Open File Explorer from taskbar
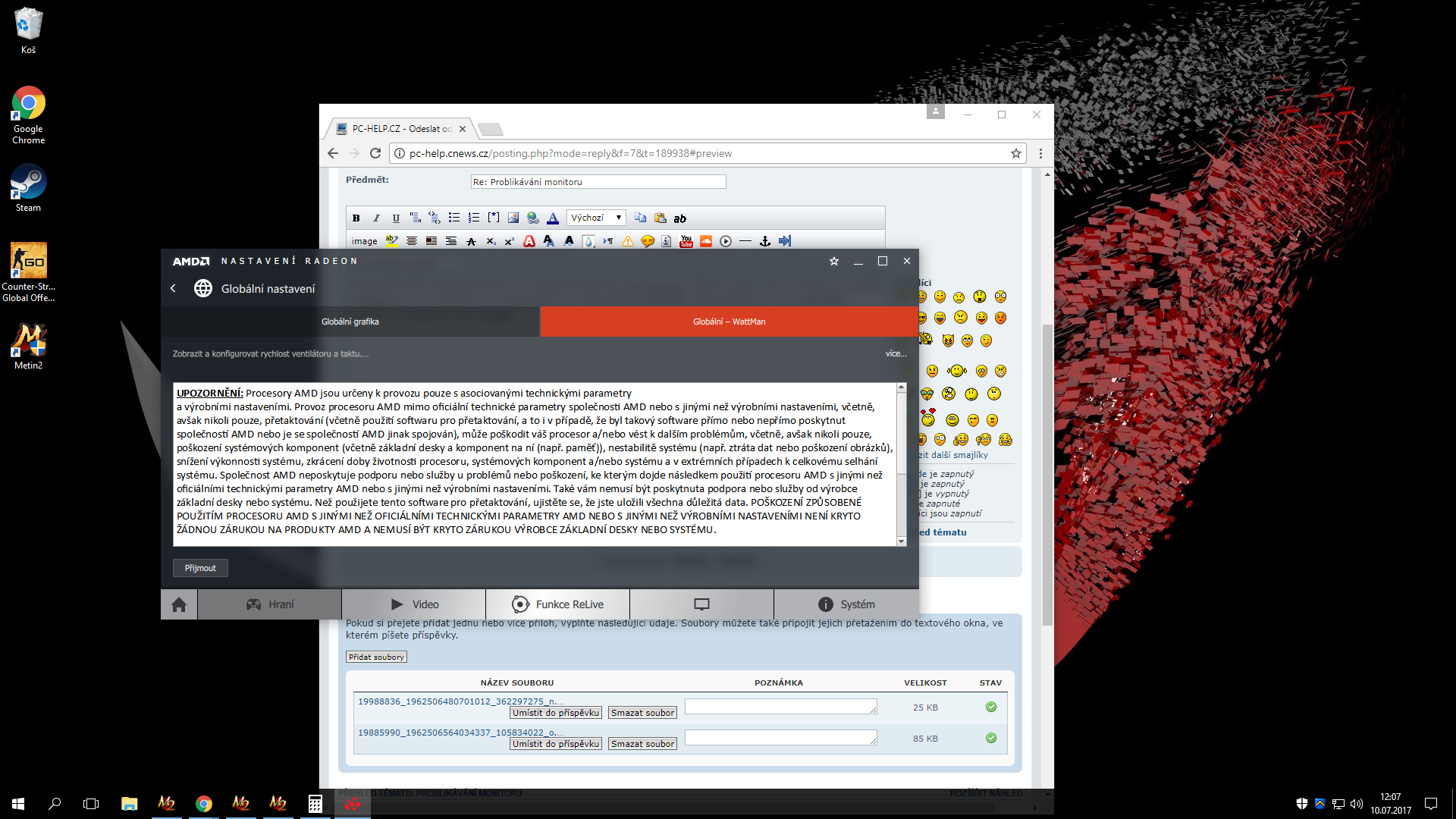Viewport: 1456px width, 819px height. [x=129, y=804]
